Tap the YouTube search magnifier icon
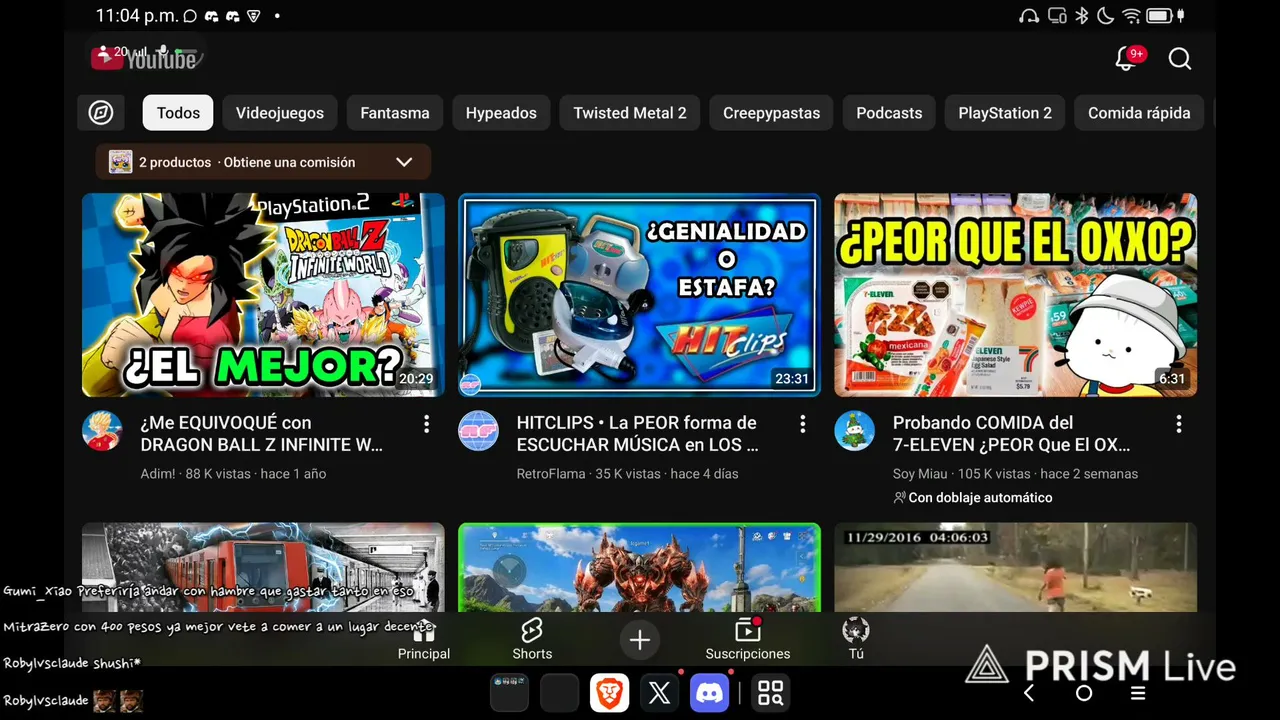Image resolution: width=1280 pixels, height=720 pixels. coord(1180,59)
